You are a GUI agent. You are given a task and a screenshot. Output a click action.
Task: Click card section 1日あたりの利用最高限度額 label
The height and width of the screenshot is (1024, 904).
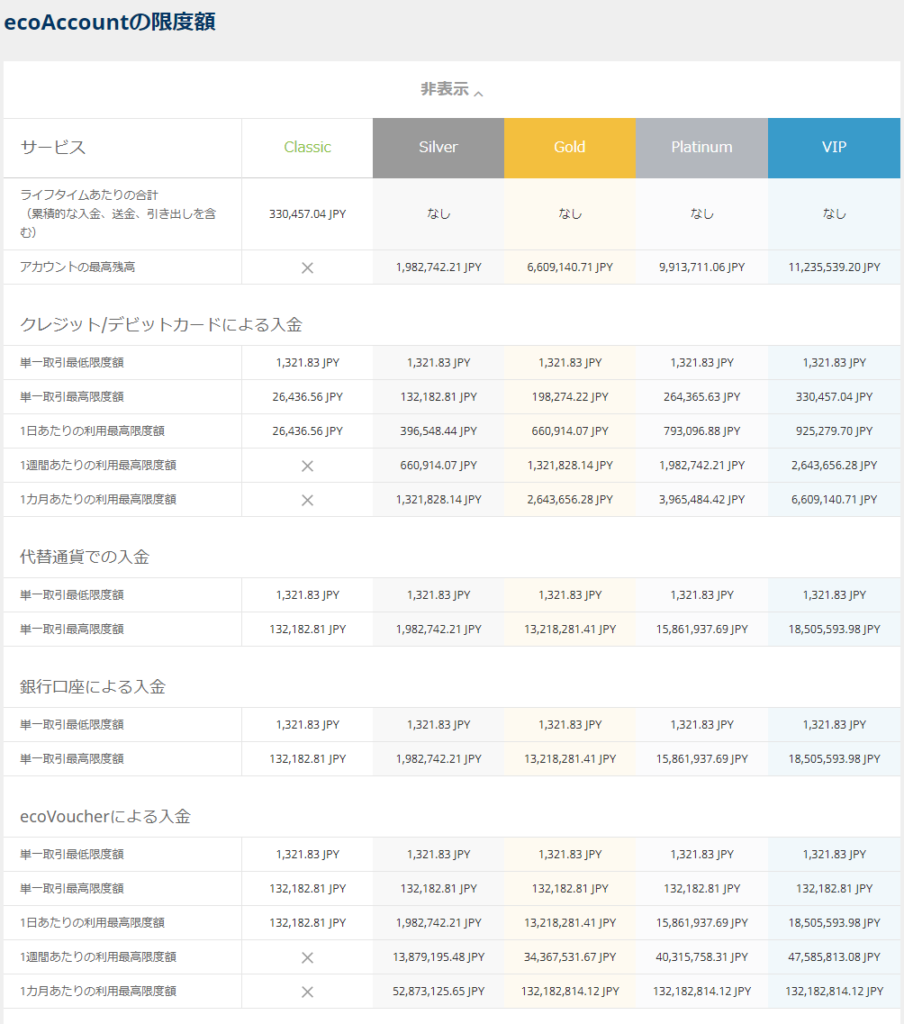coord(92,431)
